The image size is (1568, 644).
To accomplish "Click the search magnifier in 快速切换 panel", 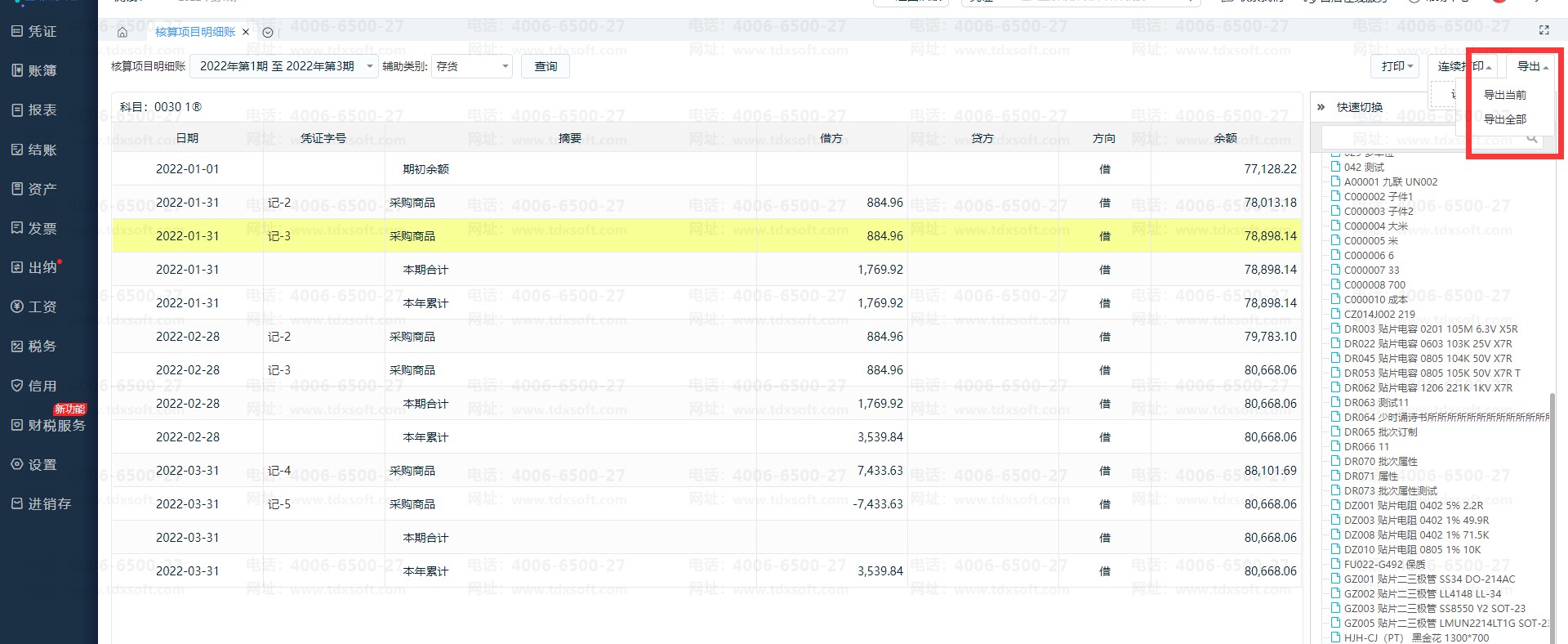I will [x=1532, y=138].
